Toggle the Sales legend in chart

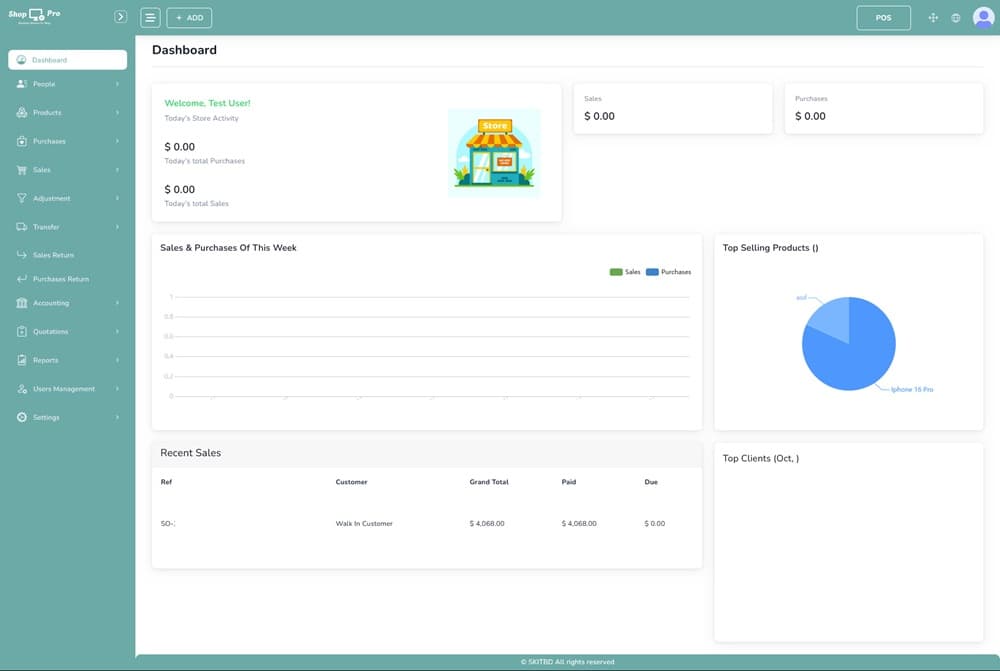click(x=625, y=272)
